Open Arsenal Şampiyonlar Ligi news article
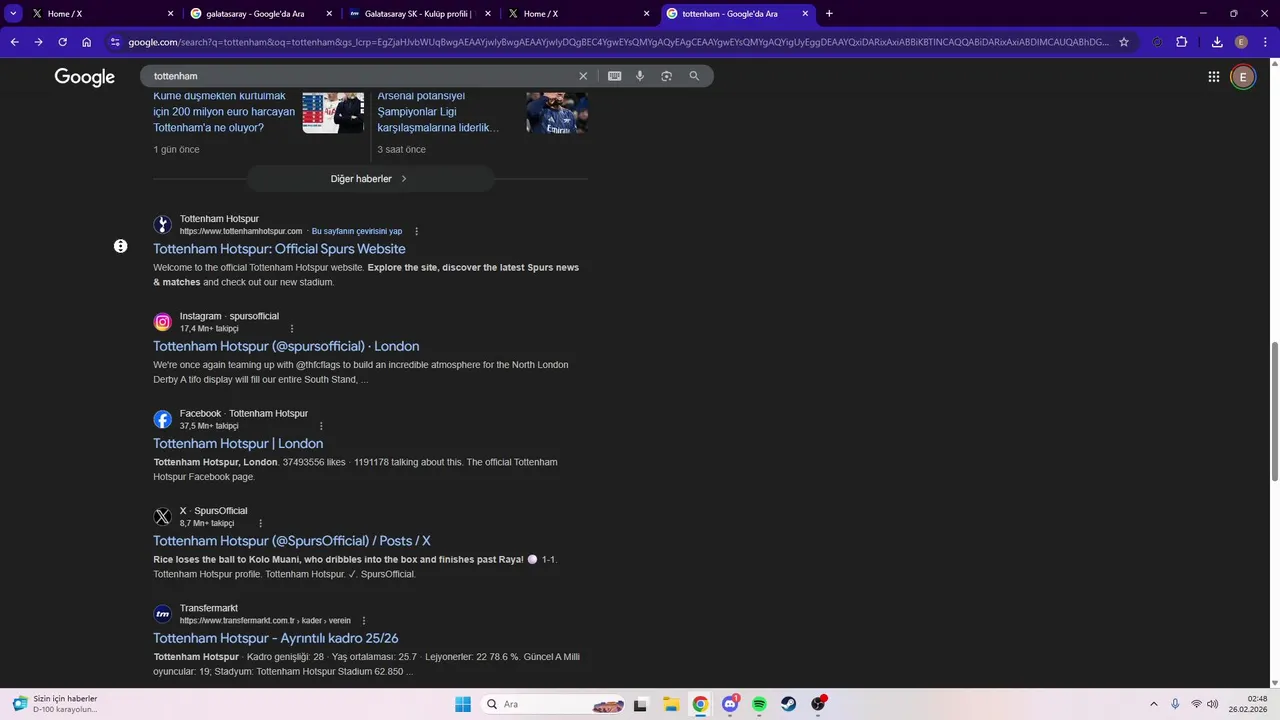 click(438, 112)
